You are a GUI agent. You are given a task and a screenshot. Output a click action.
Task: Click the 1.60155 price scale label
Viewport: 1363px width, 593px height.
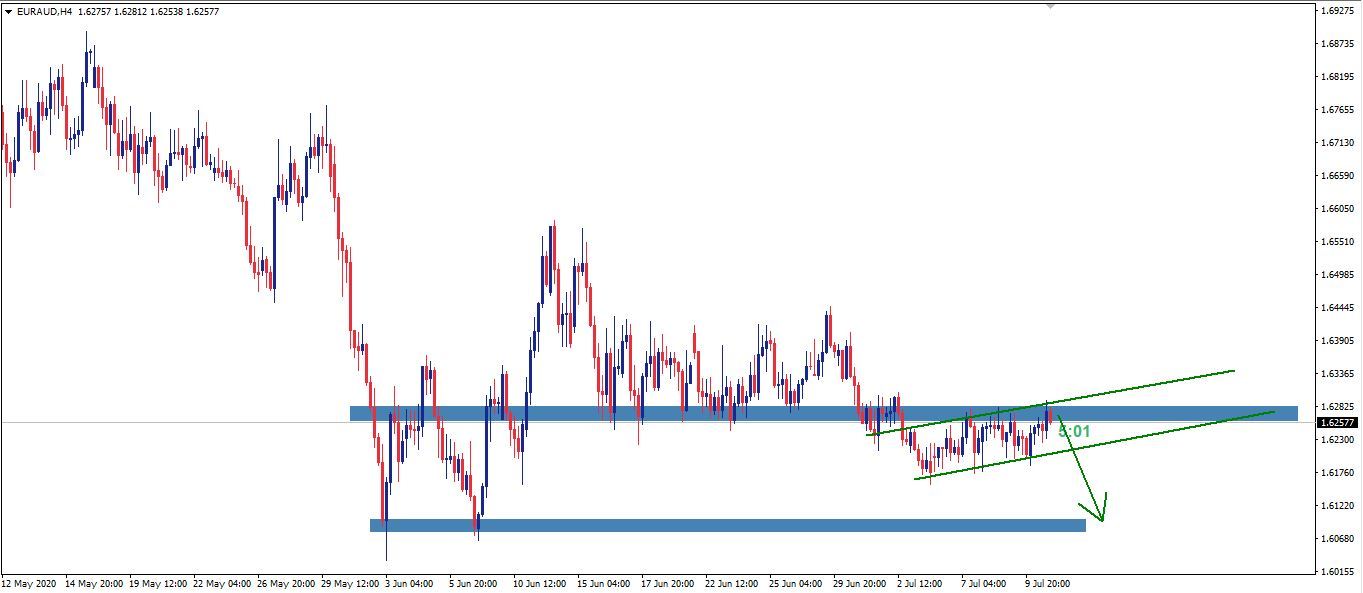(x=1337, y=572)
